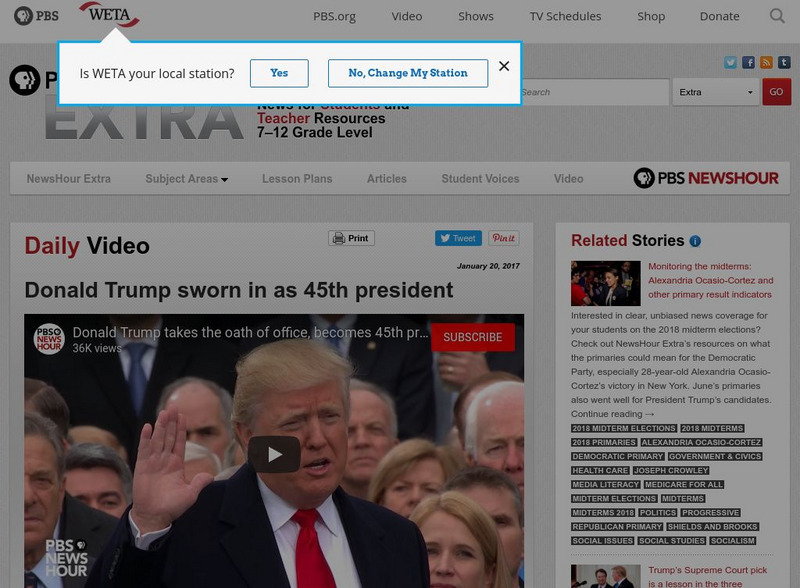Image resolution: width=800 pixels, height=588 pixels.
Task: Select the SOCIALISM tag
Action: [x=732, y=541]
